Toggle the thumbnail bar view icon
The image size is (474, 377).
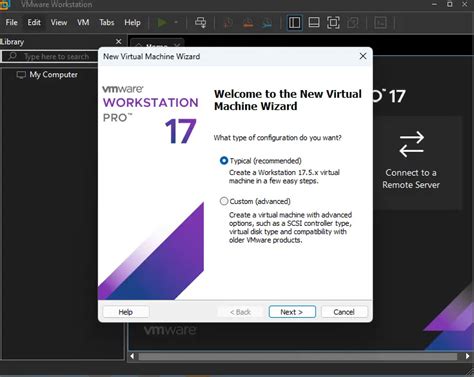coord(314,23)
